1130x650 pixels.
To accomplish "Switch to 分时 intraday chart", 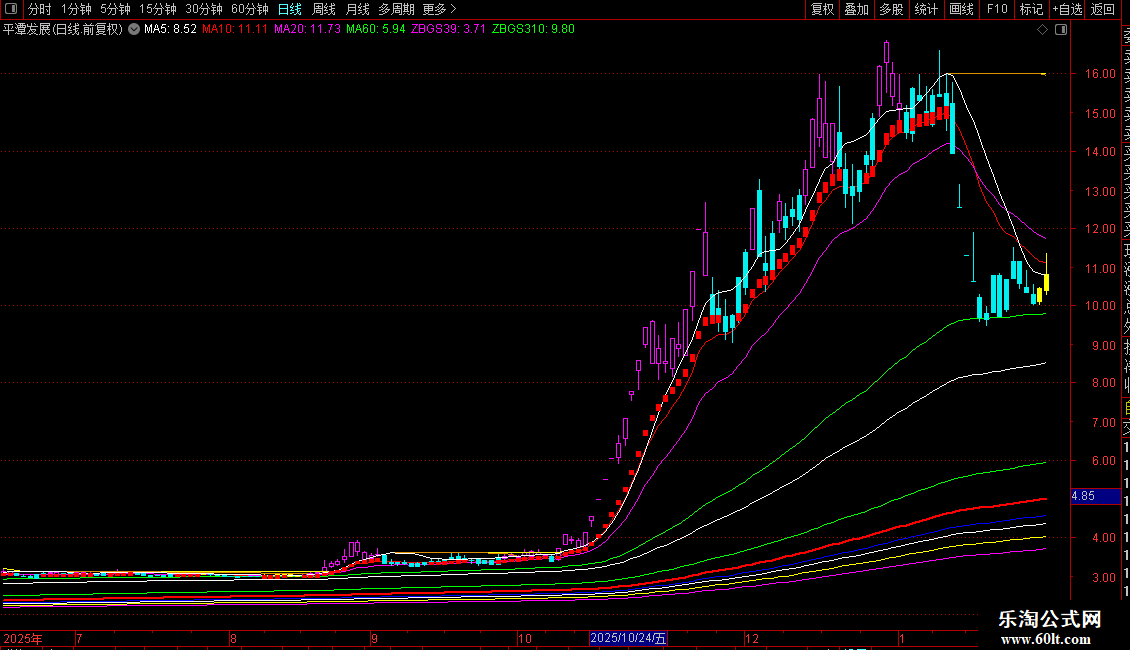I will (x=39, y=9).
